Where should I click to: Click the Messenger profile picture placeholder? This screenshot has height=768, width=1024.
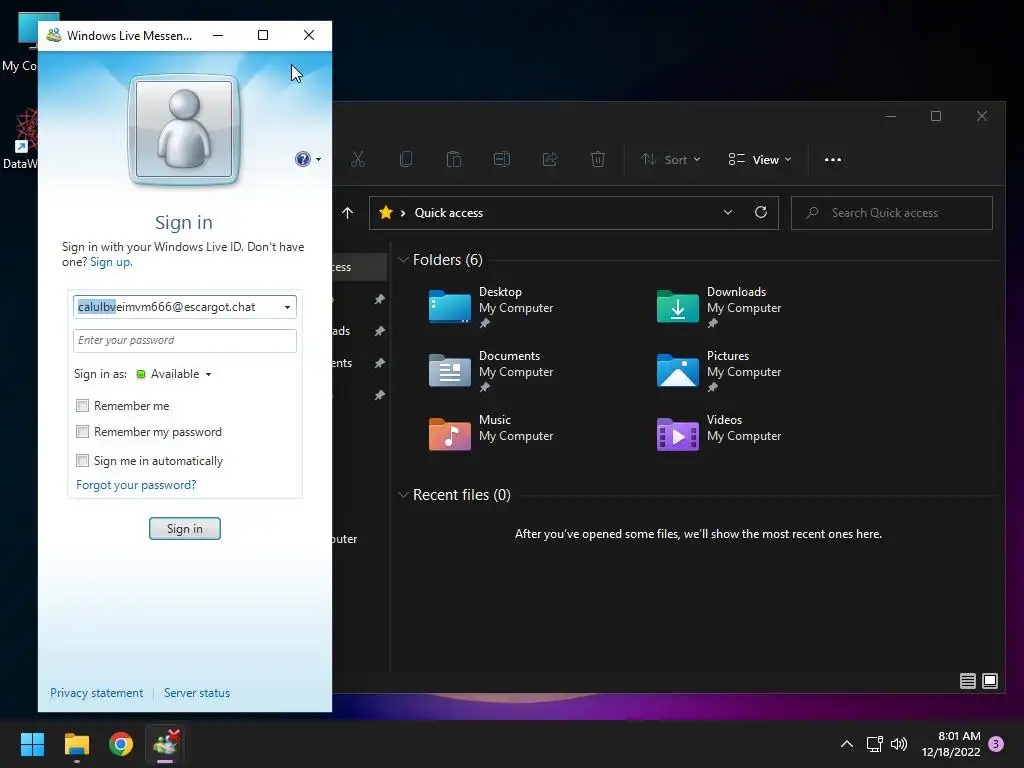coord(184,129)
